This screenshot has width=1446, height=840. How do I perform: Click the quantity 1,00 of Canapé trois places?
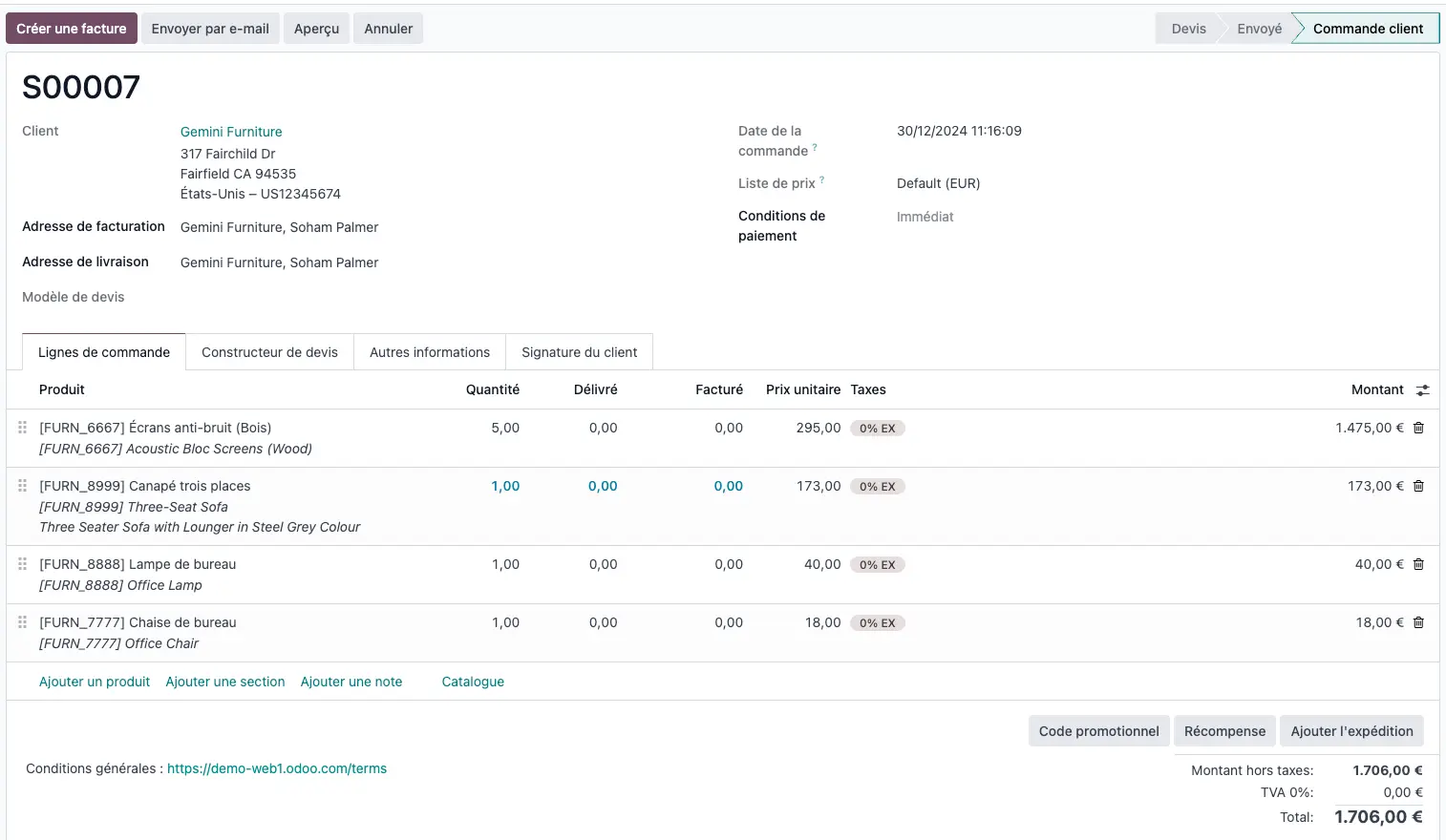click(505, 486)
